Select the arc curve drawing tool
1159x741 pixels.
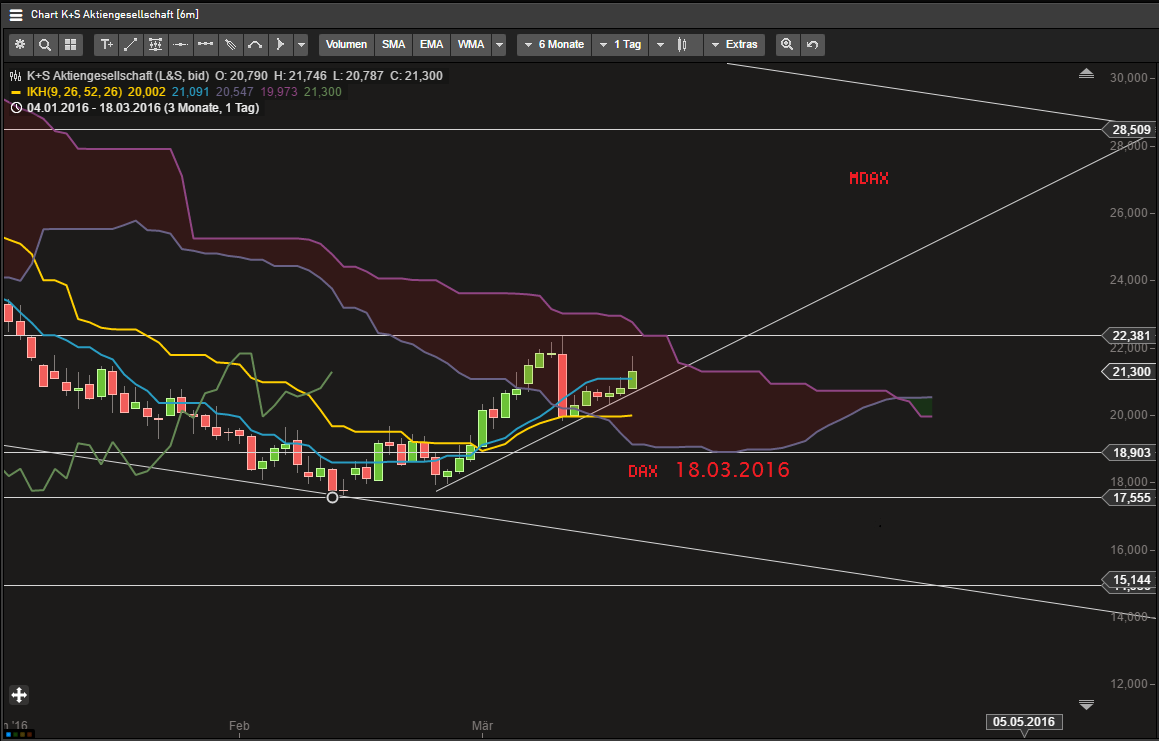[x=255, y=44]
